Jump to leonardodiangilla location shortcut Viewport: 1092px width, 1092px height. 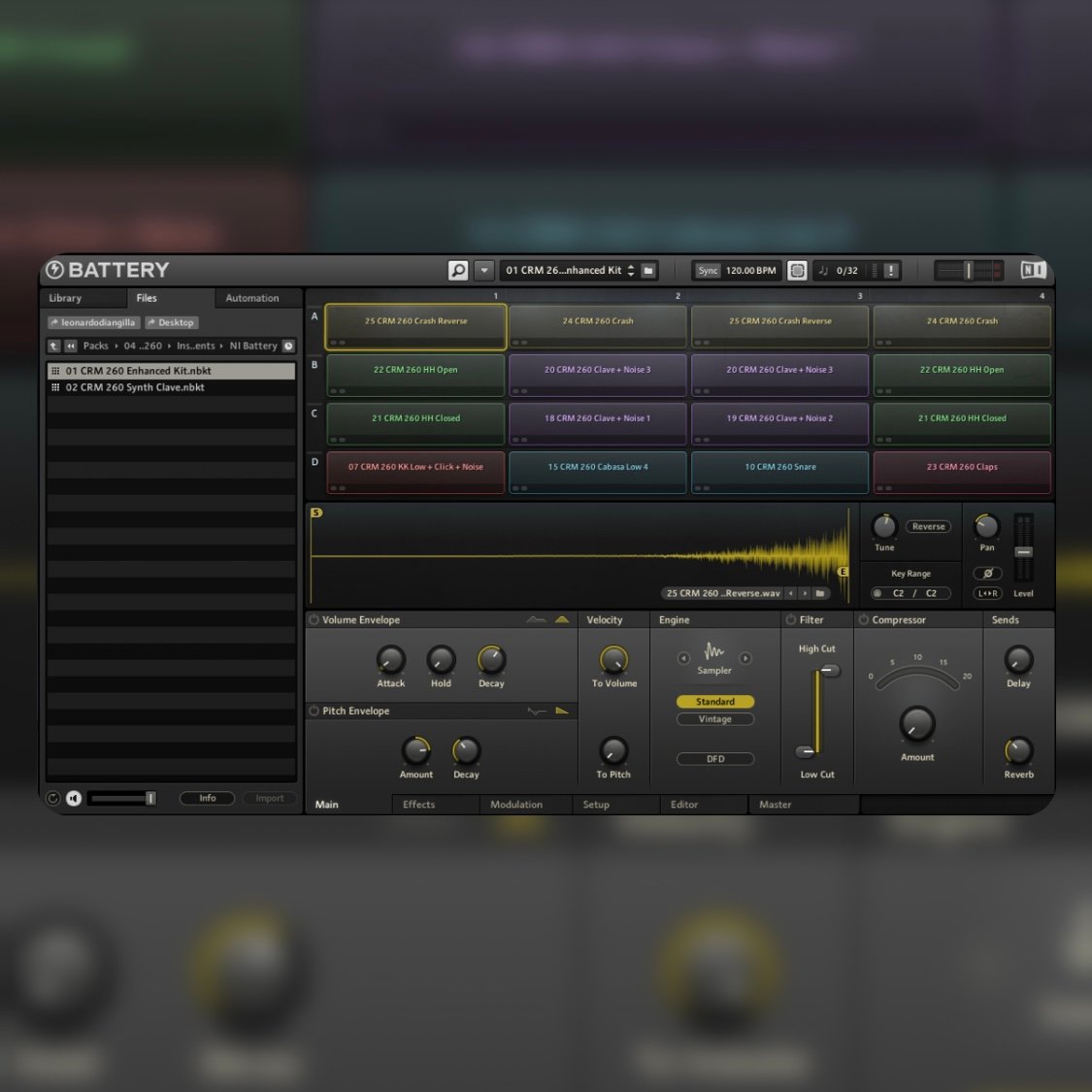coord(93,322)
